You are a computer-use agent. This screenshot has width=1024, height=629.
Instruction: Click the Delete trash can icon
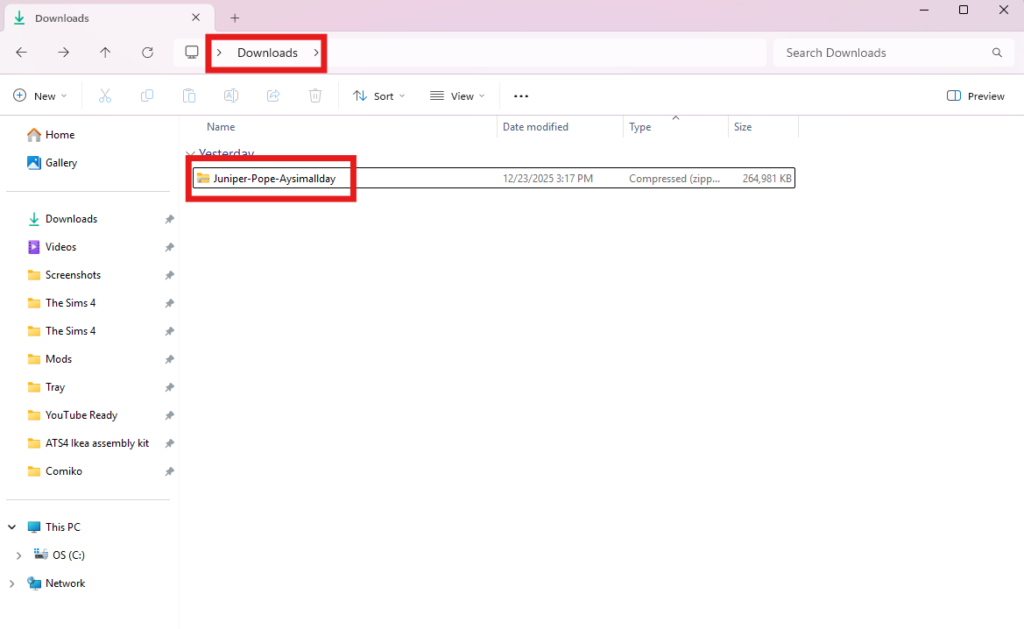(315, 96)
